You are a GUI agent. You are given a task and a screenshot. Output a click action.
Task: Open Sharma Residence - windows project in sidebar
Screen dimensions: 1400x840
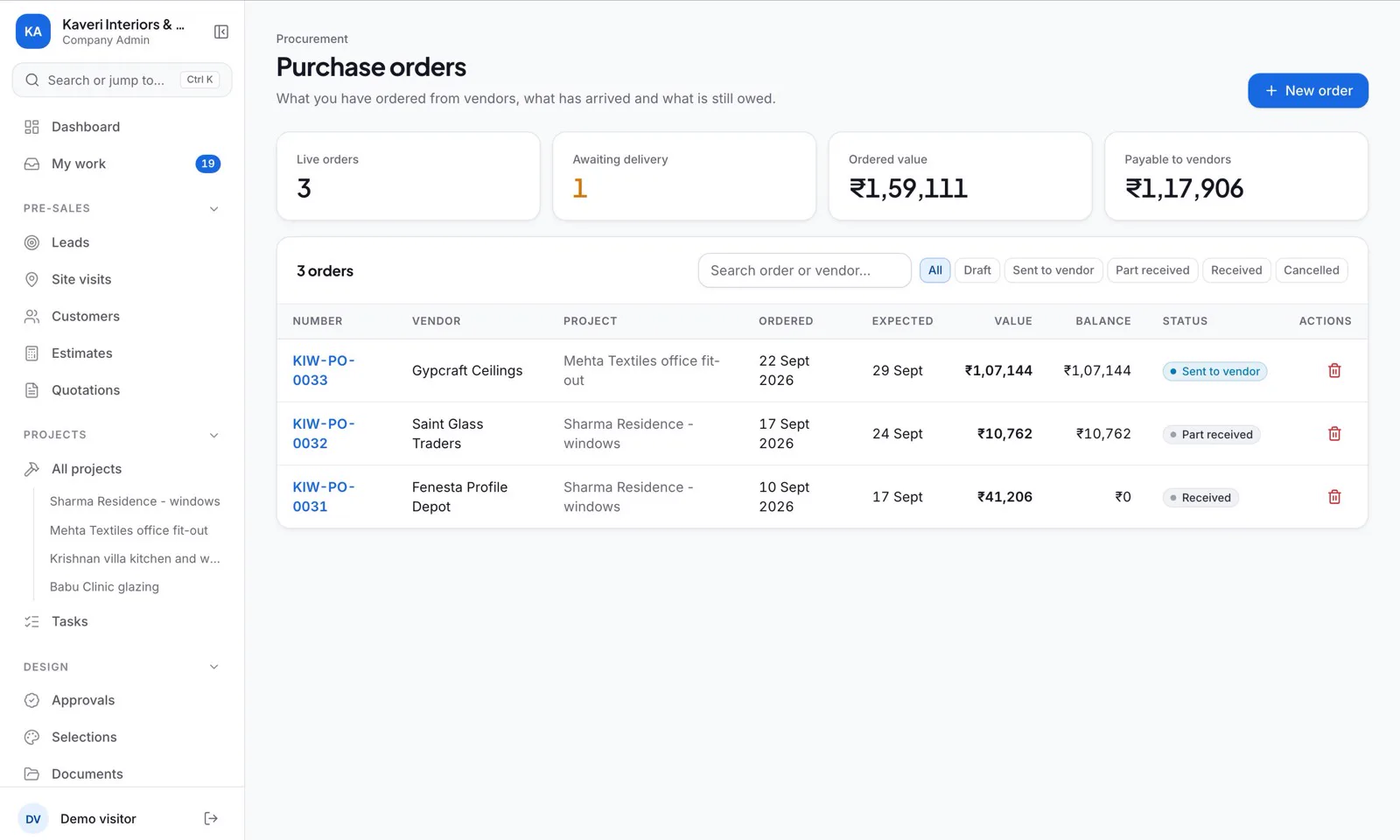(x=135, y=501)
